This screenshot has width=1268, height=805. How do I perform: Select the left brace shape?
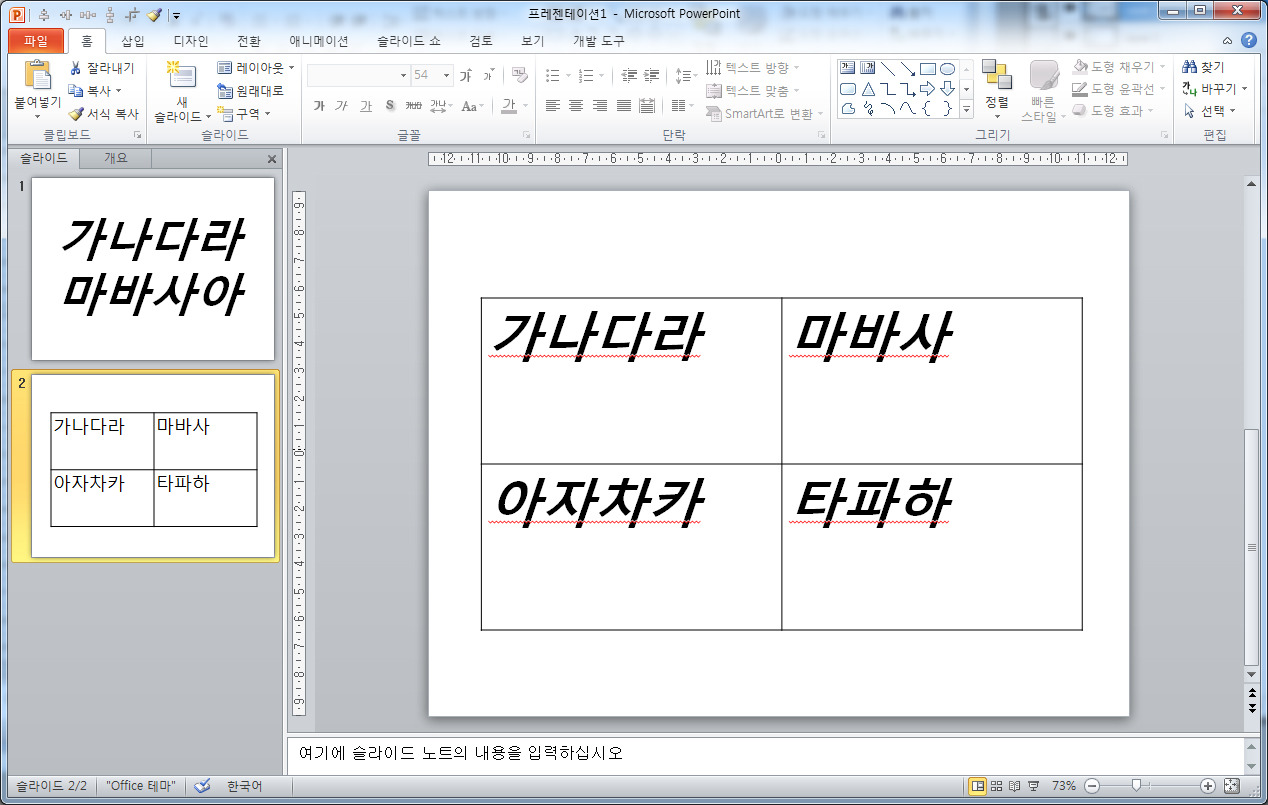tap(927, 109)
